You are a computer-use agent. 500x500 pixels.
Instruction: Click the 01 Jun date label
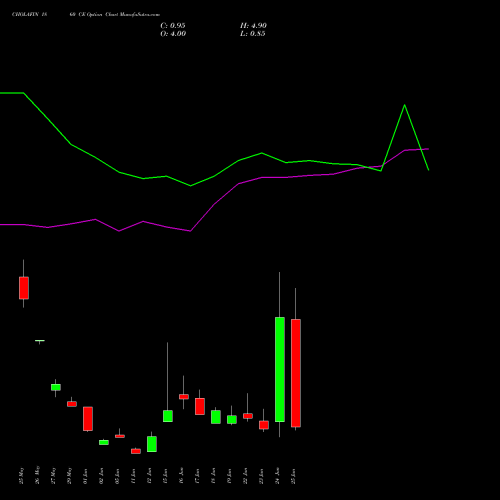(86, 476)
